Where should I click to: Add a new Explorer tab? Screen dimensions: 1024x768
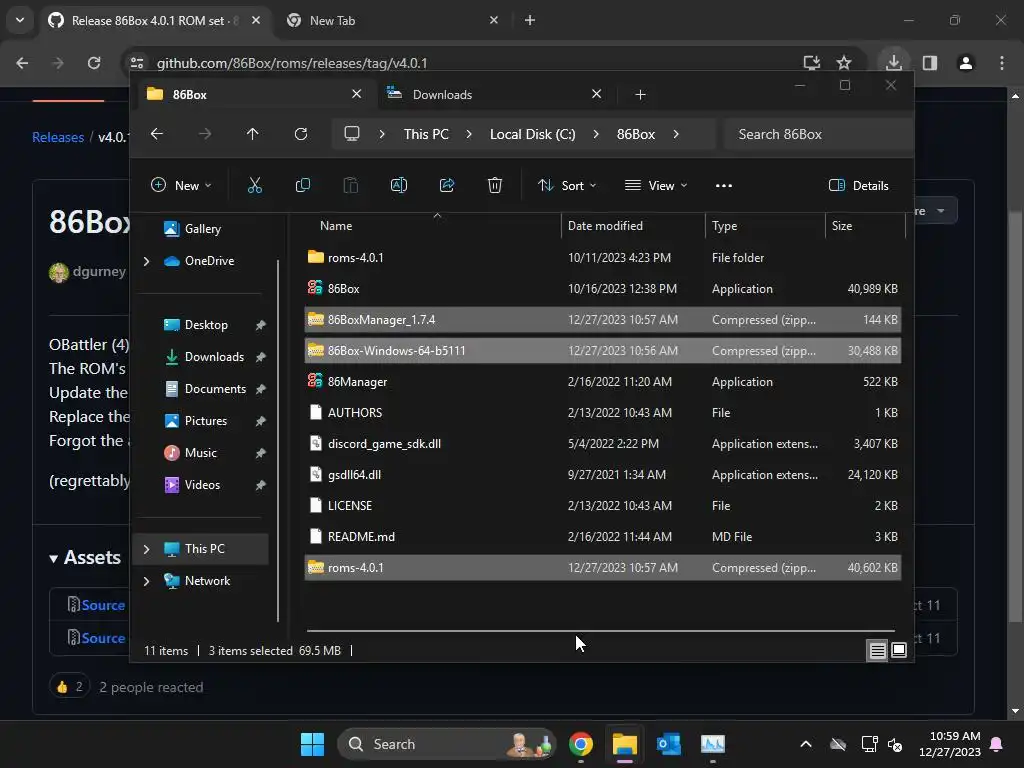pyautogui.click(x=640, y=95)
